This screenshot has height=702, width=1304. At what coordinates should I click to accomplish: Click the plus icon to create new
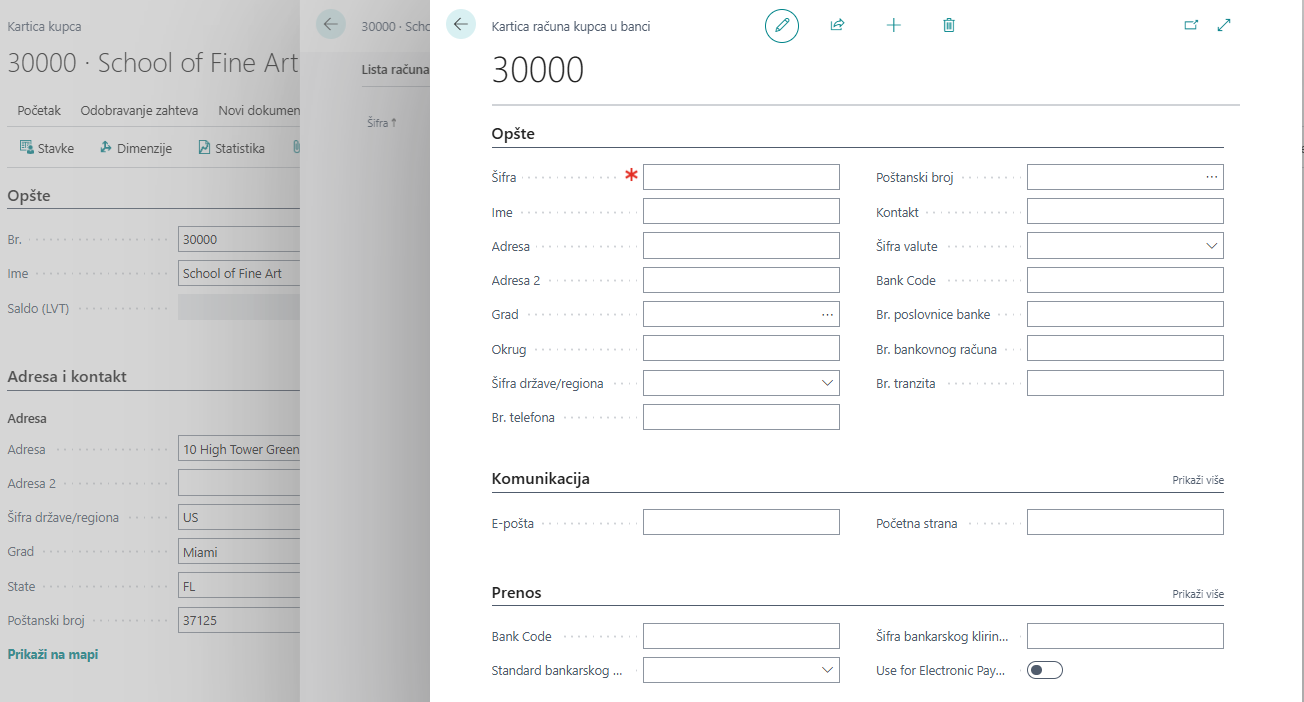pos(894,26)
